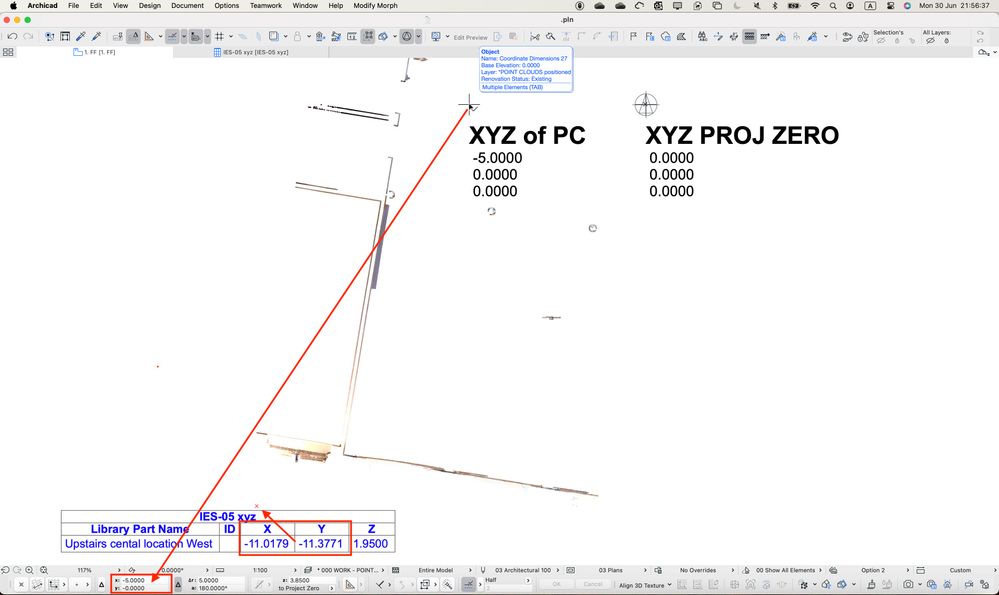
Task: Click the flag-shaped markup icon
Action: click(x=633, y=37)
